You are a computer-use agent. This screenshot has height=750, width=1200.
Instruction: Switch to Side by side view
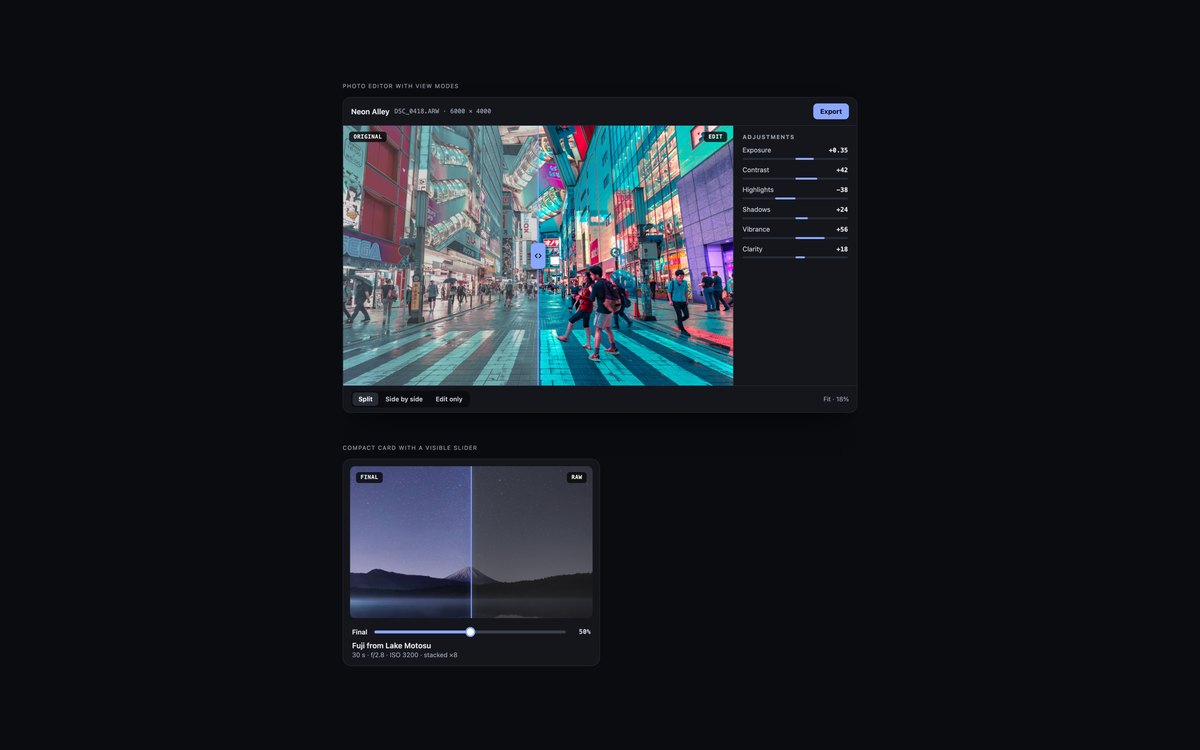pos(404,399)
